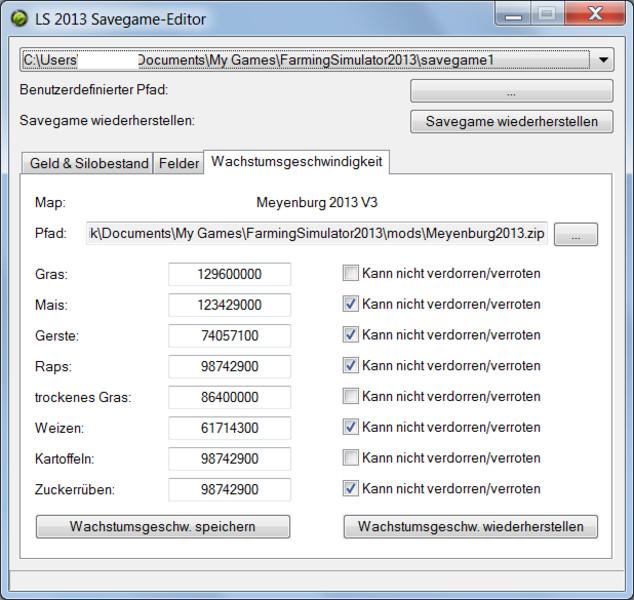The height and width of the screenshot is (600, 634).
Task: Click the Savegame wiederherstellen button
Action: pos(511,121)
